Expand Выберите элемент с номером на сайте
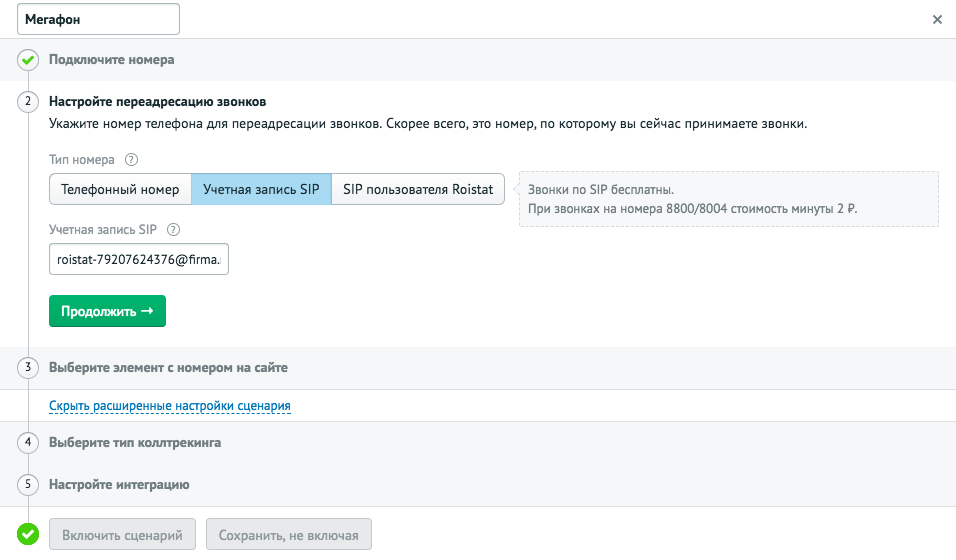The height and width of the screenshot is (560, 956). coord(168,368)
